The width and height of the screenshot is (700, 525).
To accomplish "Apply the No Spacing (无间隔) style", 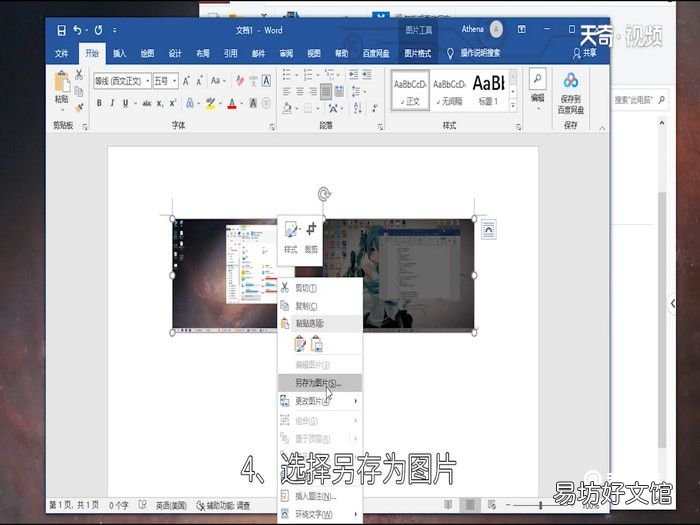I will coord(449,91).
